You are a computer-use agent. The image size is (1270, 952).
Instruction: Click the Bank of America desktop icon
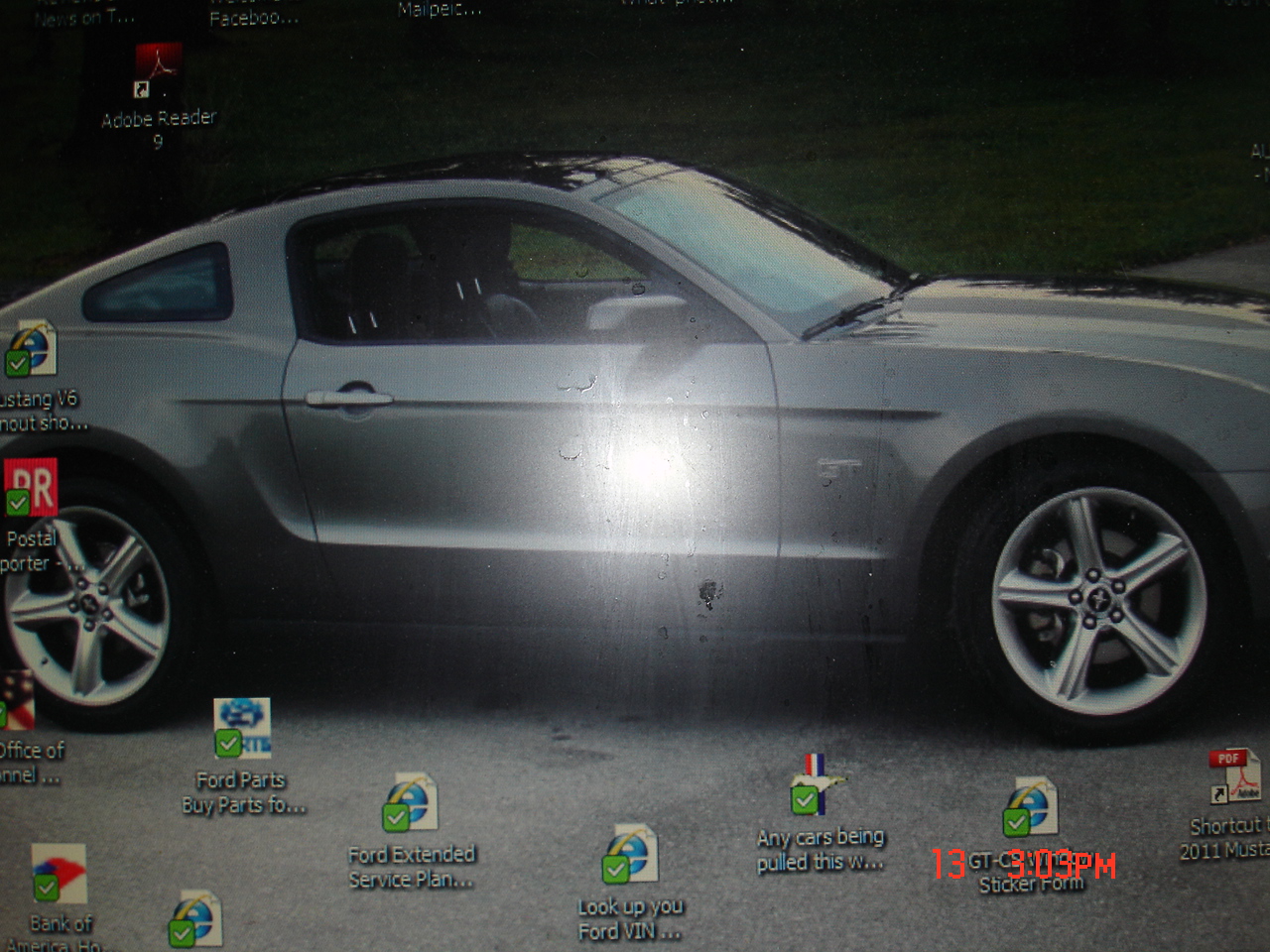pos(59,875)
